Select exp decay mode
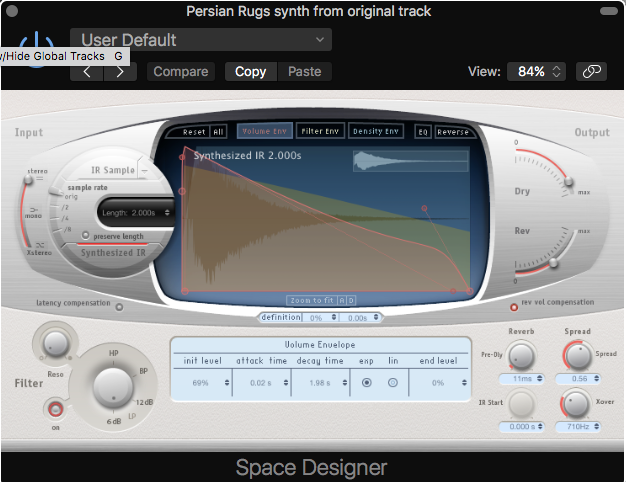626x482 pixels. click(366, 383)
